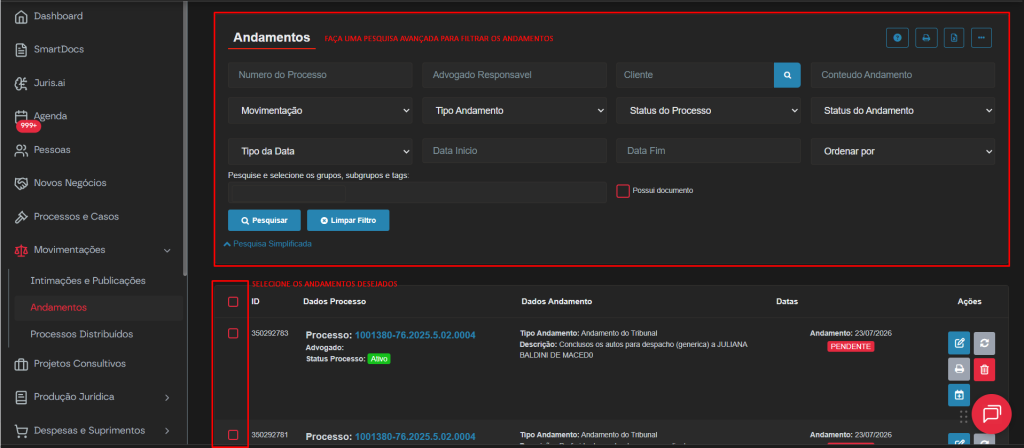
Task: Click the Novos Negócios handshake icon
Action: (x=21, y=184)
